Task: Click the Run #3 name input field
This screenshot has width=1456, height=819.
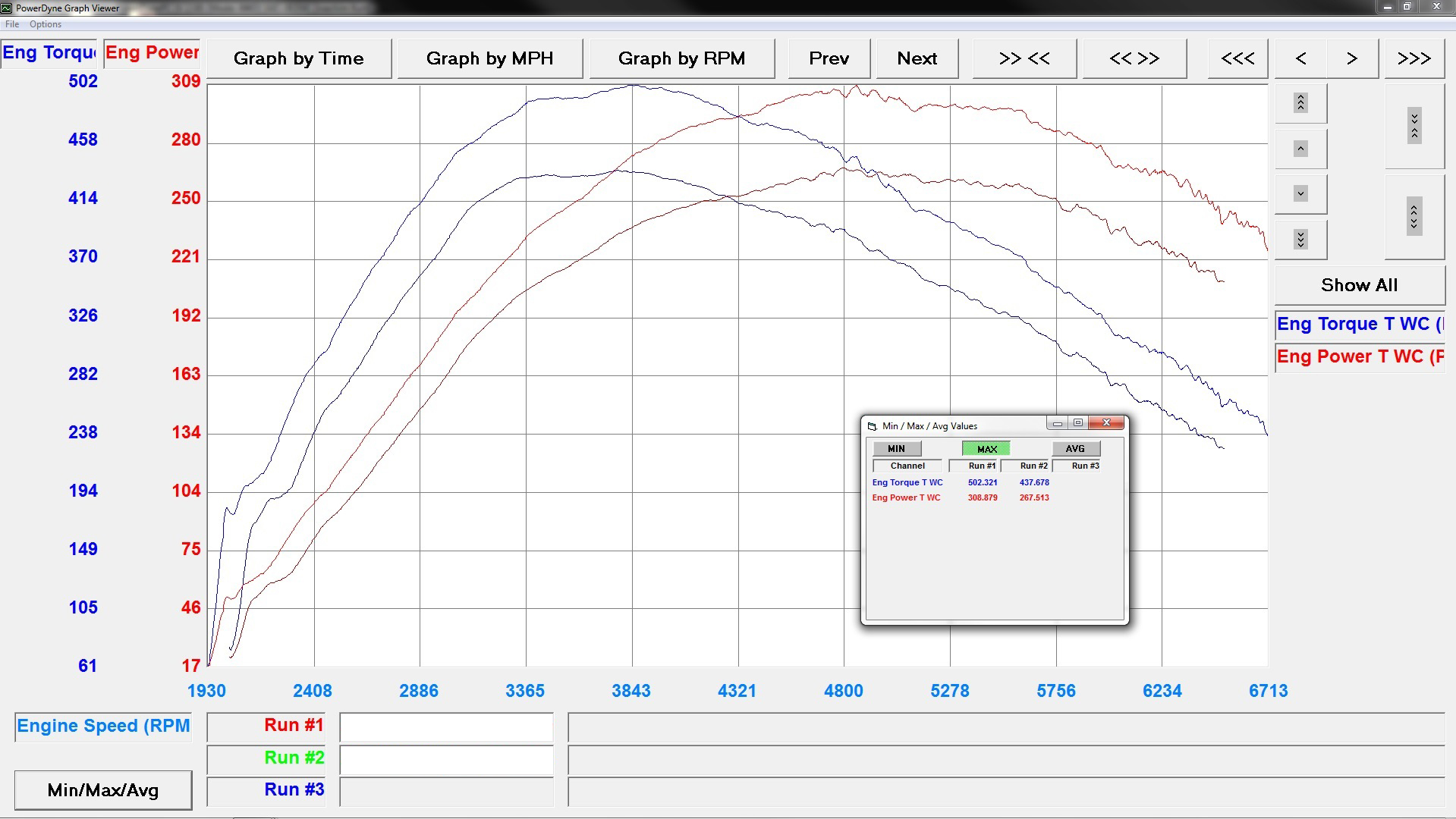Action: pos(447,792)
